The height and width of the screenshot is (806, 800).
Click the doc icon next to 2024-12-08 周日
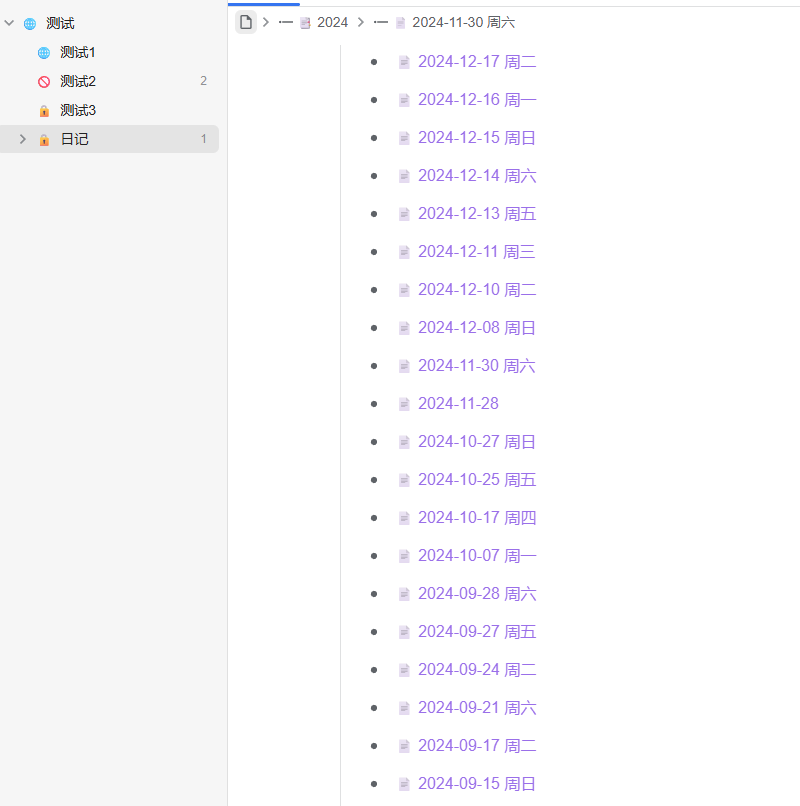[404, 328]
